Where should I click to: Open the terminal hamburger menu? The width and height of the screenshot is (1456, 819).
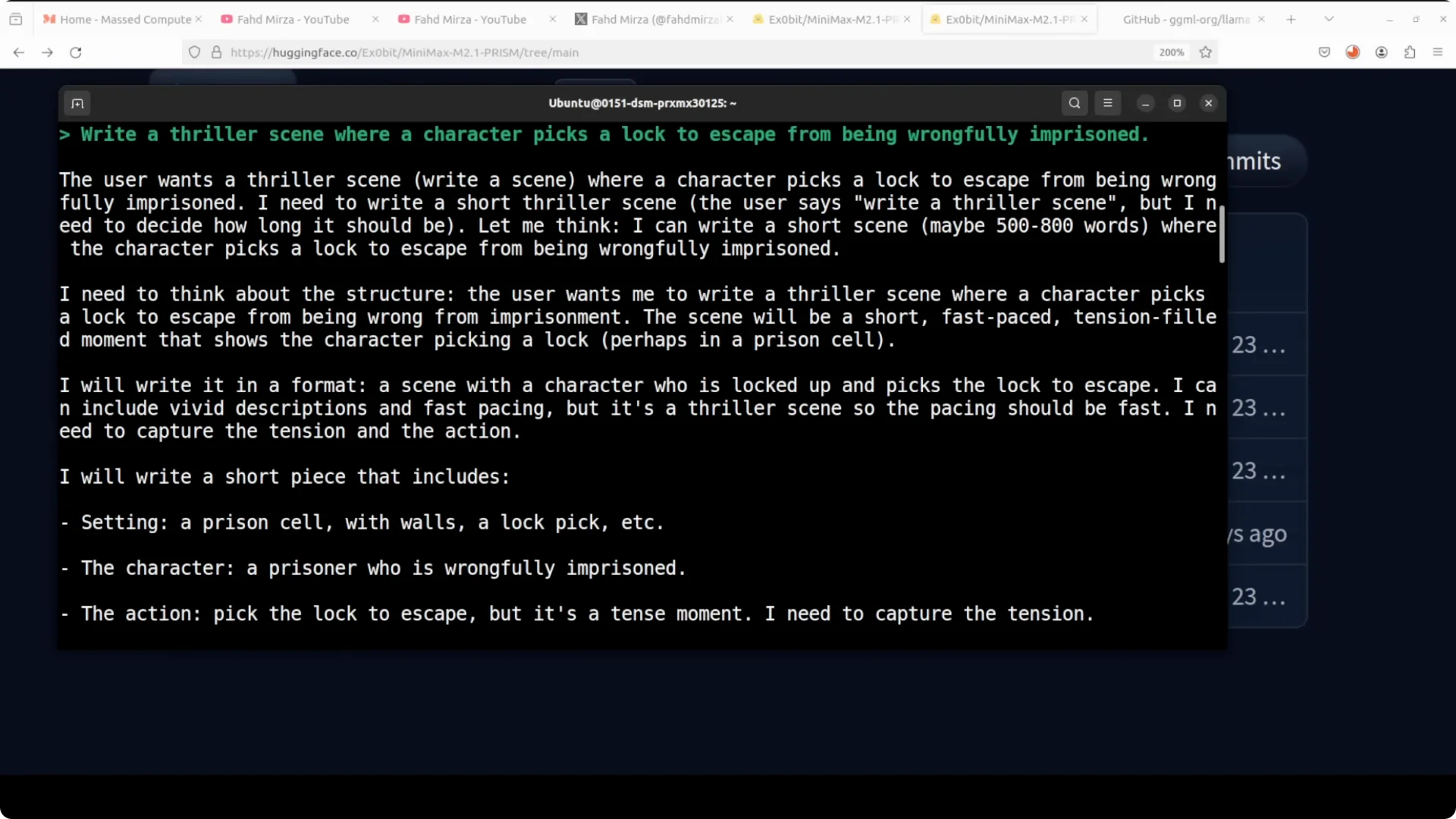1107,103
